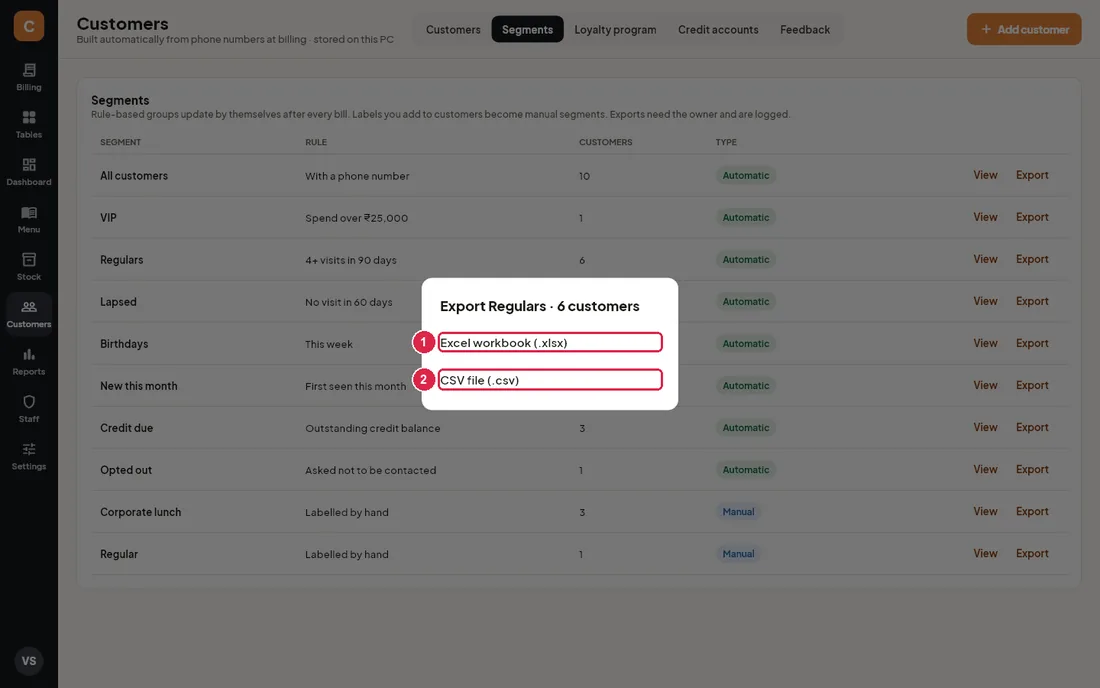Export the manual Regular segment
The width and height of the screenshot is (1100, 688).
click(1032, 554)
